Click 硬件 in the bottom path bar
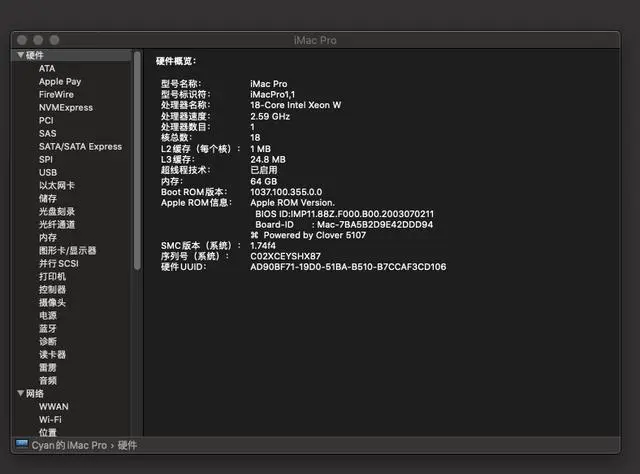 click(127, 445)
